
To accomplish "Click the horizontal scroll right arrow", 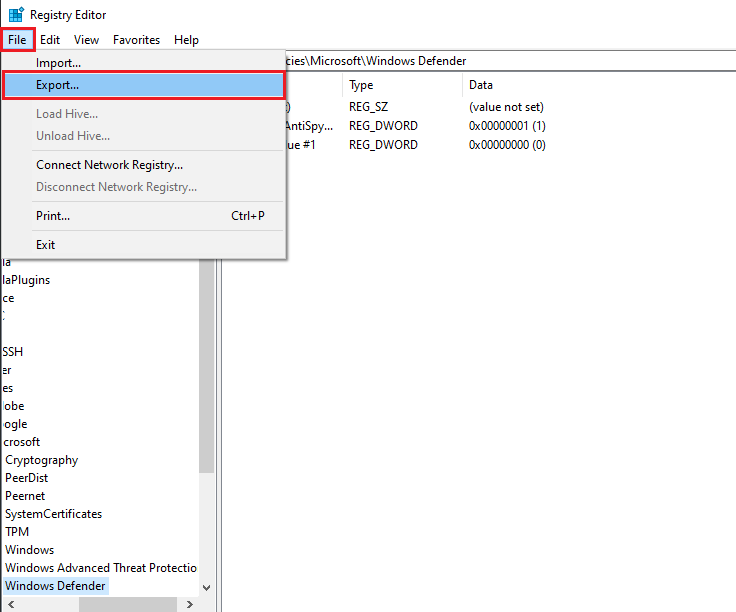I will [x=190, y=604].
